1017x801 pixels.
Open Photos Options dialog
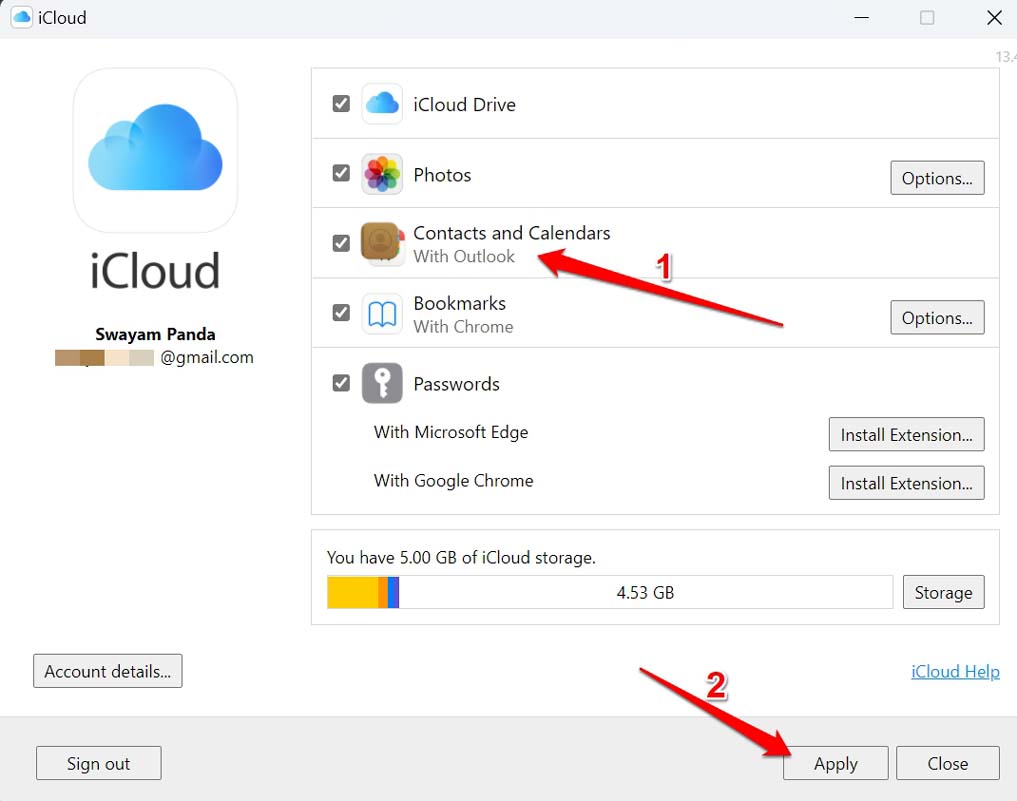click(x=936, y=177)
